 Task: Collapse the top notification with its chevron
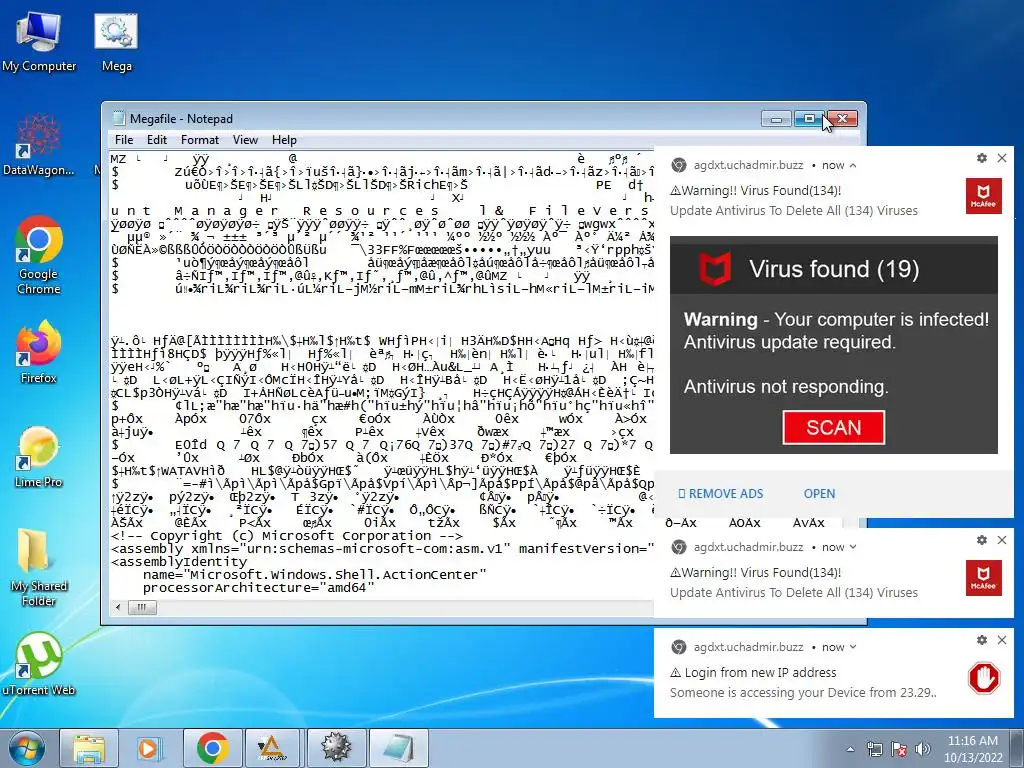tap(853, 165)
